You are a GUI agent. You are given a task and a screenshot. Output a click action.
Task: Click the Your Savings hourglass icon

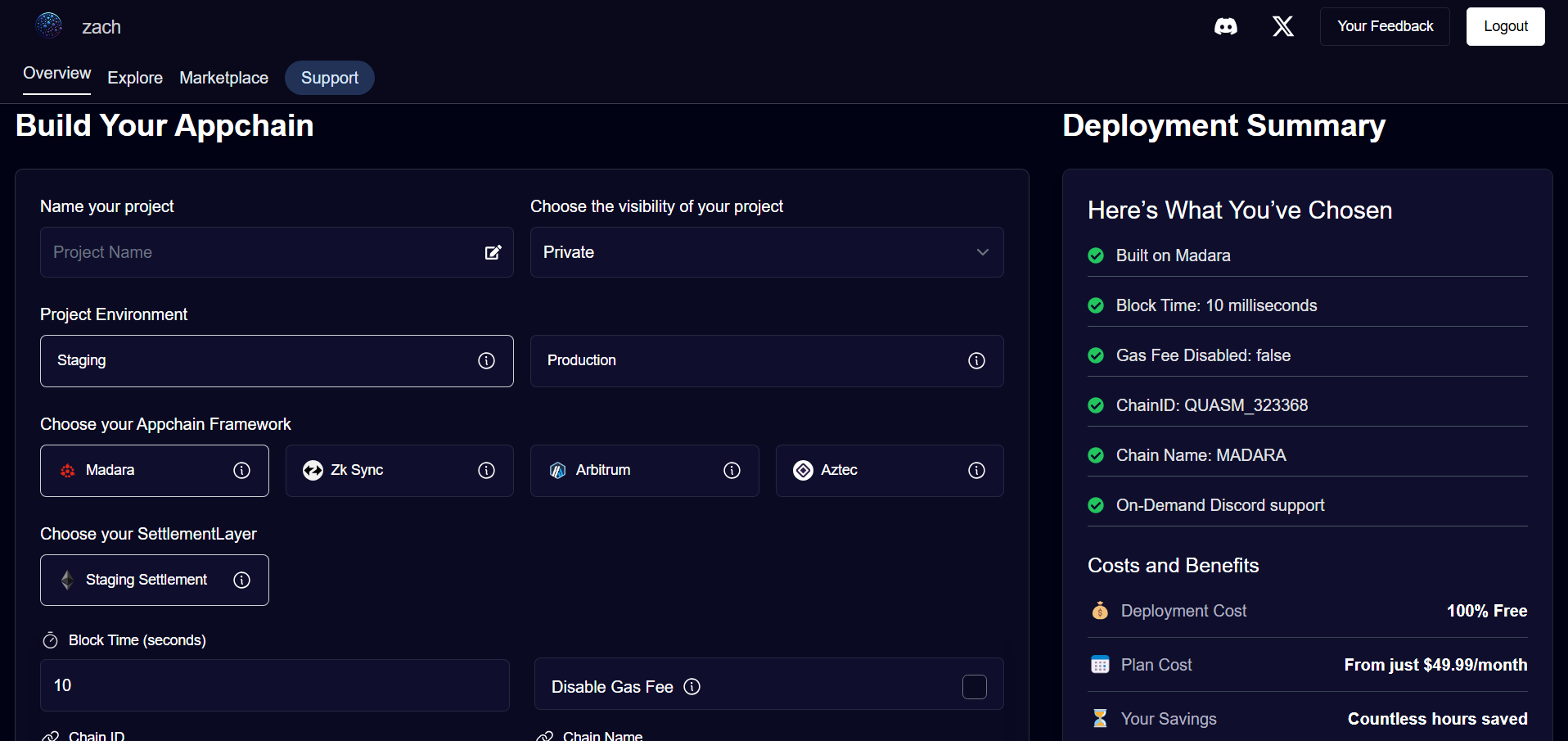(x=1100, y=719)
